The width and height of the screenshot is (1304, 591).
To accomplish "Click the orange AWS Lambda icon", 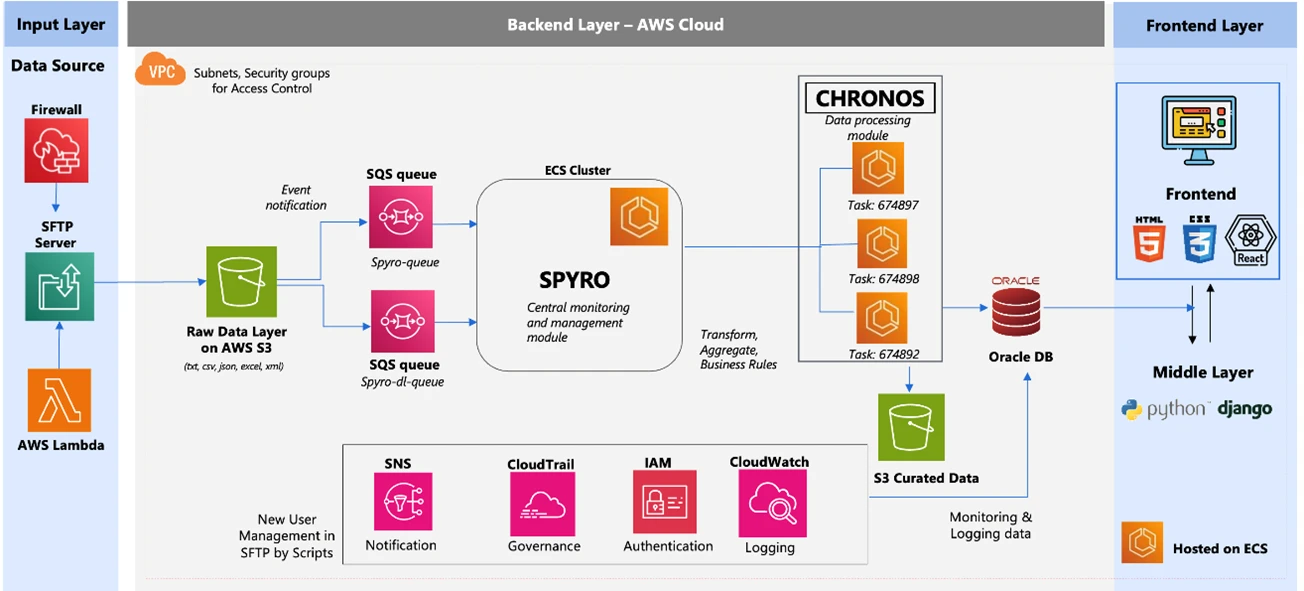I will click(x=60, y=399).
